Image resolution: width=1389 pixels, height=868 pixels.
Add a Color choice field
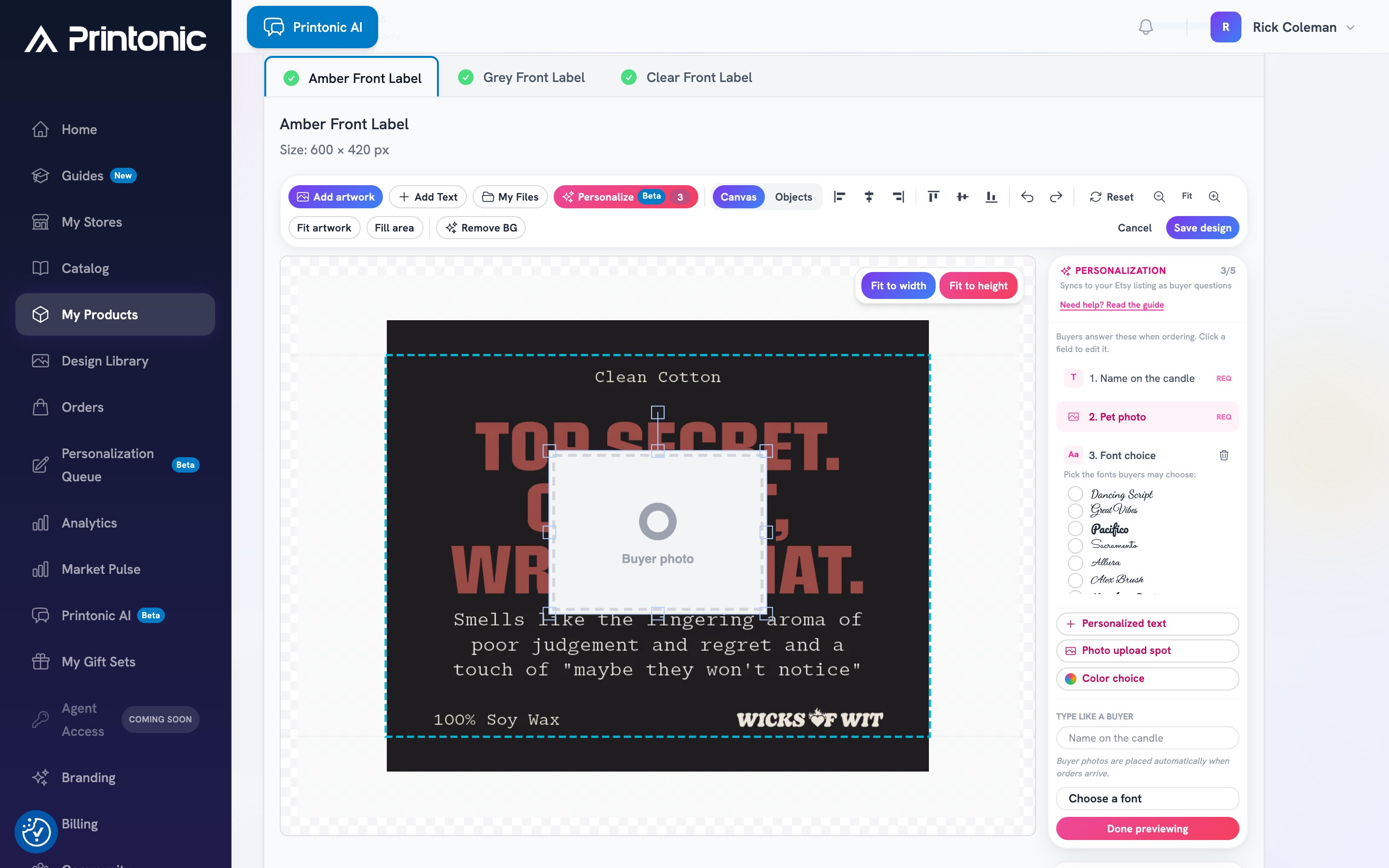(x=1147, y=678)
